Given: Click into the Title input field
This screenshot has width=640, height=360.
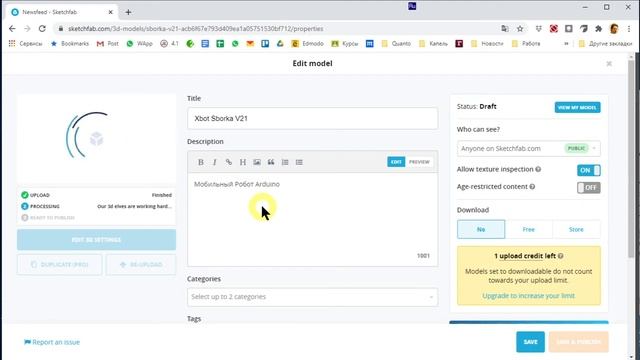Looking at the screenshot, I should (x=312, y=118).
